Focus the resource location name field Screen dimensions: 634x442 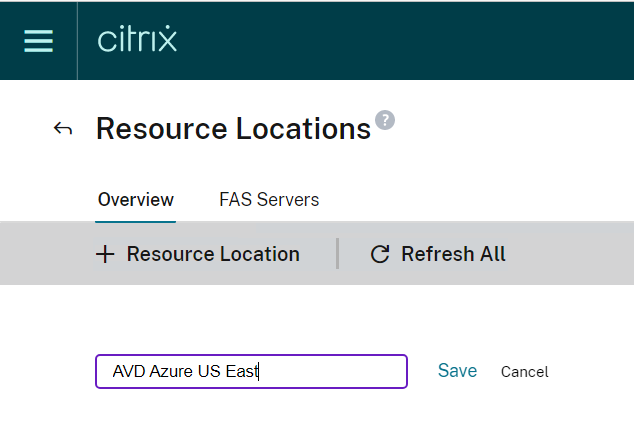[330, 371]
